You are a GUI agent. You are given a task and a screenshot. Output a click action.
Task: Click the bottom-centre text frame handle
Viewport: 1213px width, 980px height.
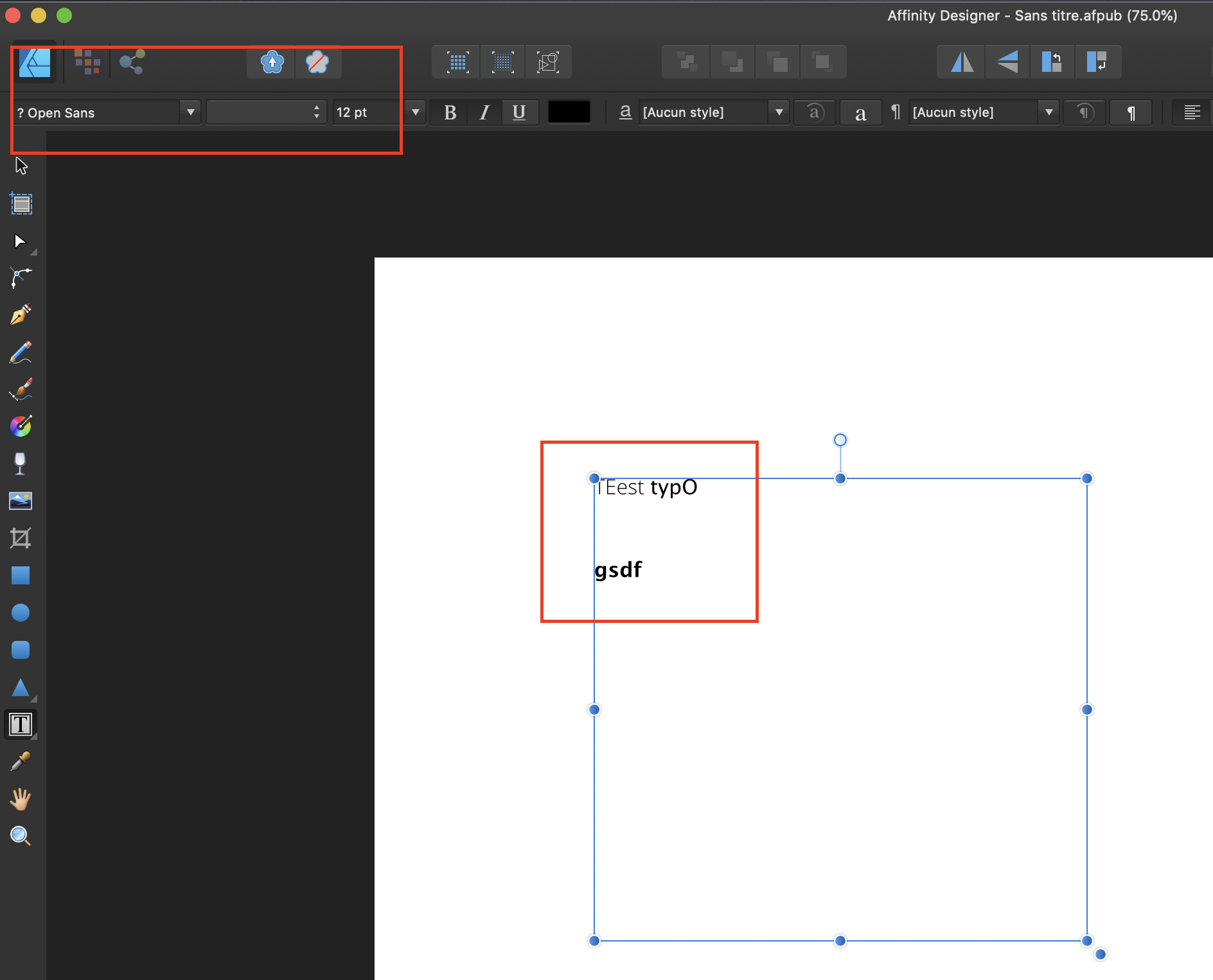(840, 941)
